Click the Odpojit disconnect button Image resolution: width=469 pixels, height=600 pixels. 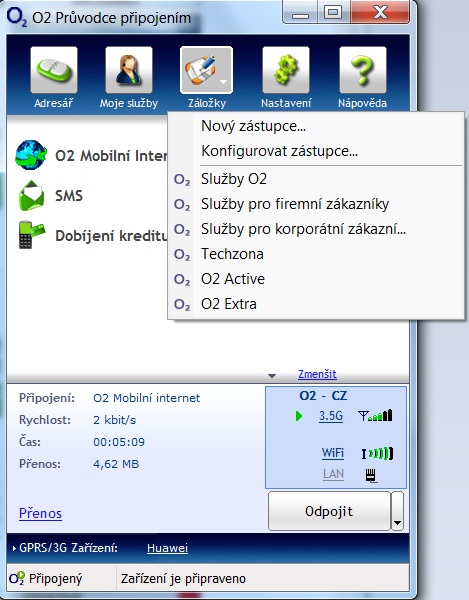[329, 511]
